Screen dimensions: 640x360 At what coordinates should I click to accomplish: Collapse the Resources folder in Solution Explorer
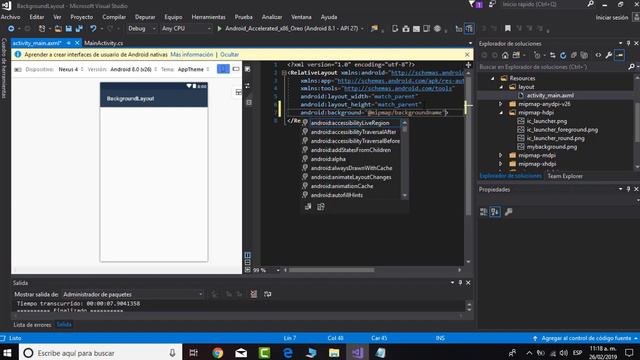coord(493,78)
